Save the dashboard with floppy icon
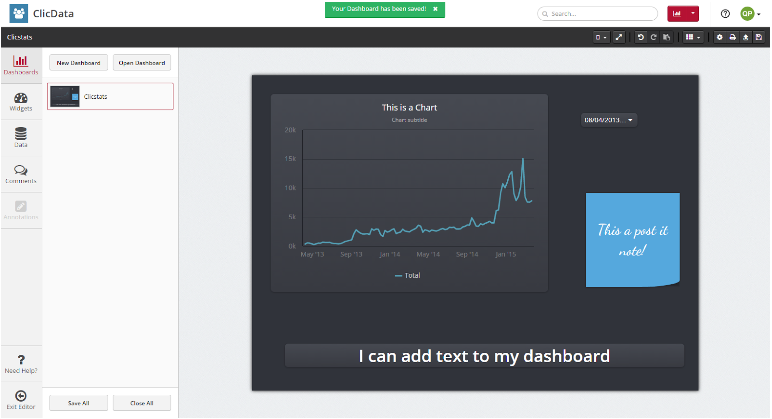 tap(759, 37)
